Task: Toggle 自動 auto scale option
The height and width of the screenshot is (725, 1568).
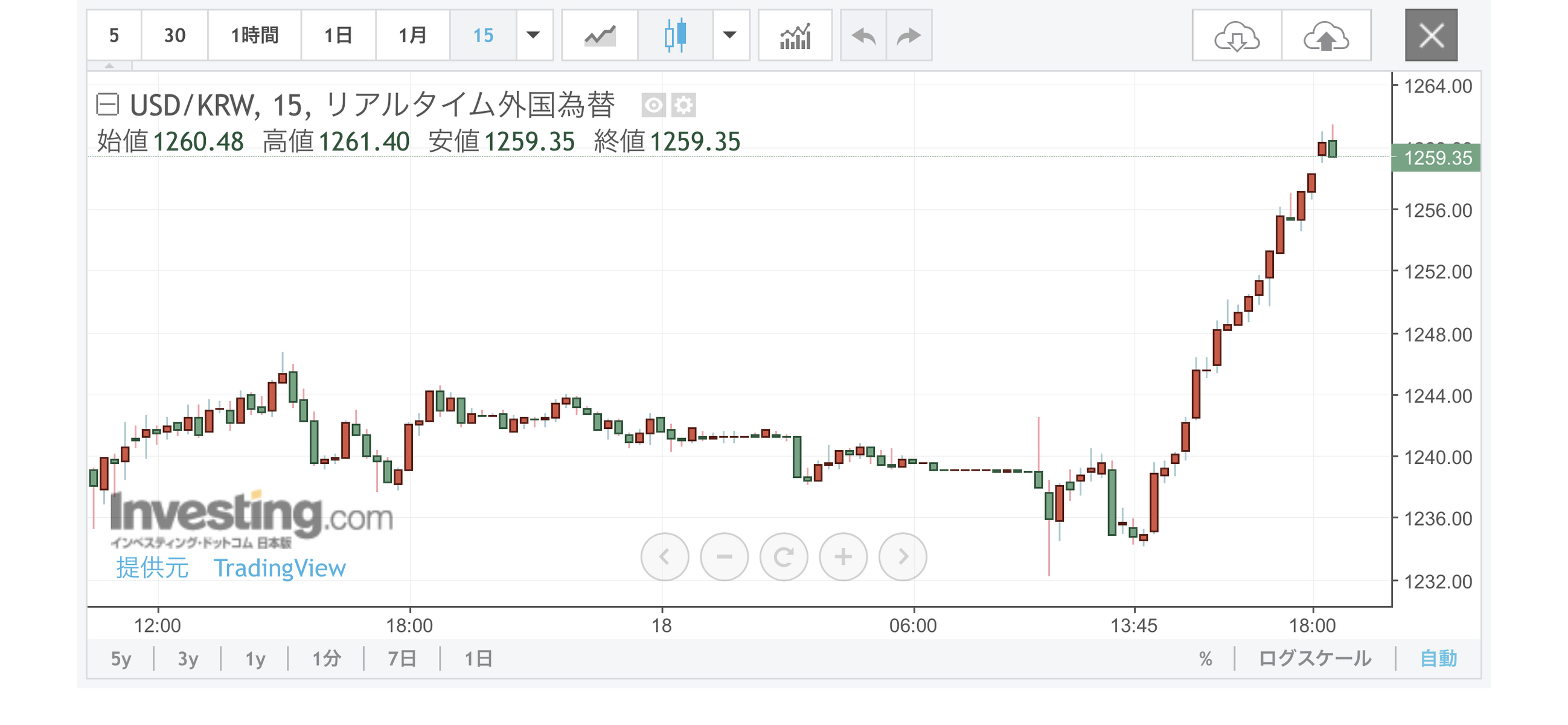Action: click(x=1438, y=659)
